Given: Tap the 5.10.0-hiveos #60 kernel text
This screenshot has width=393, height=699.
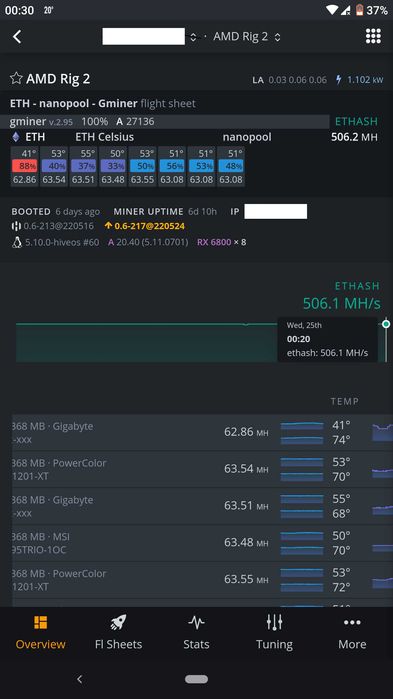Looking at the screenshot, I should [x=62, y=243].
